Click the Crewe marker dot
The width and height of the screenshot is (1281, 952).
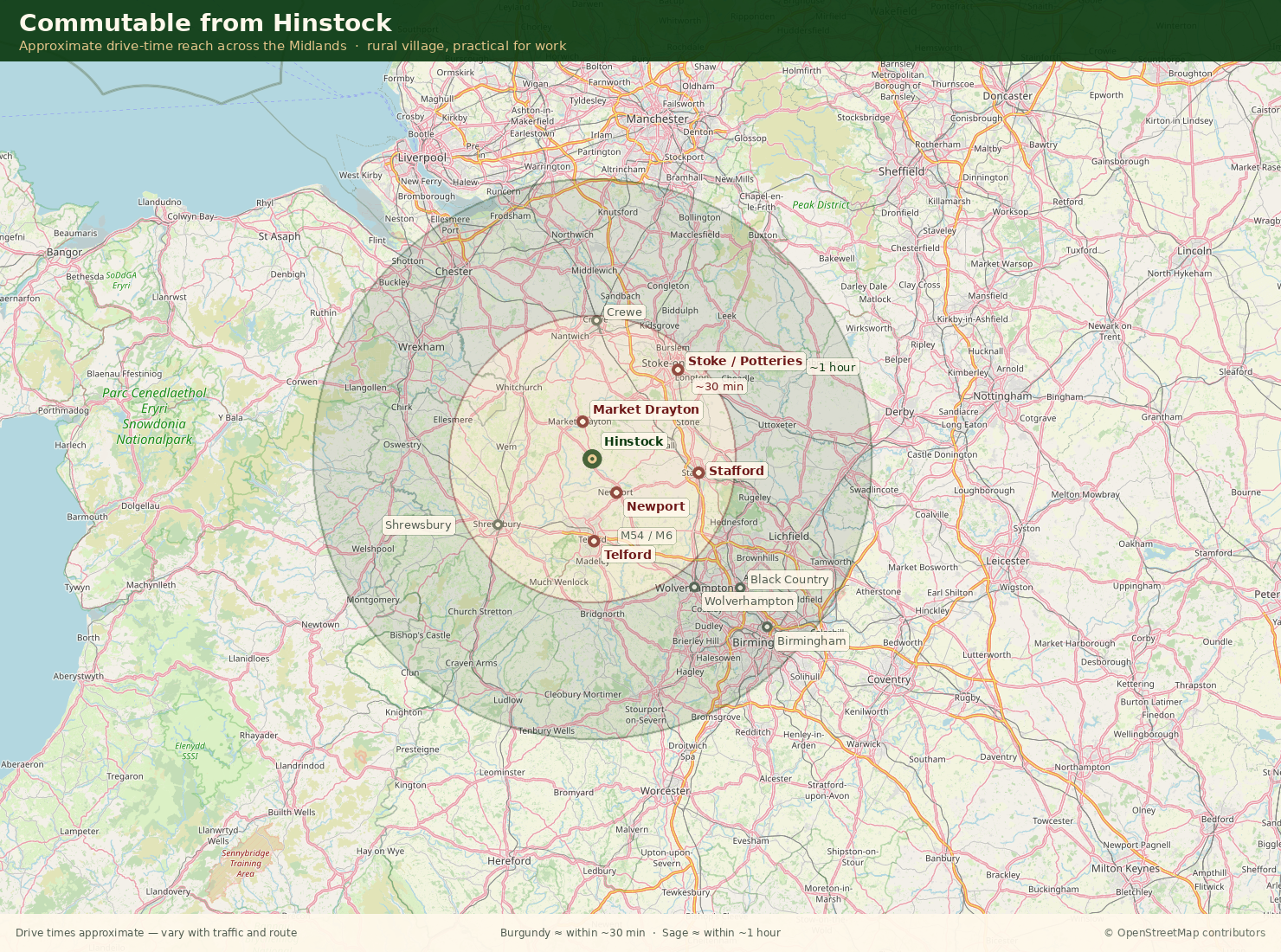coord(596,320)
